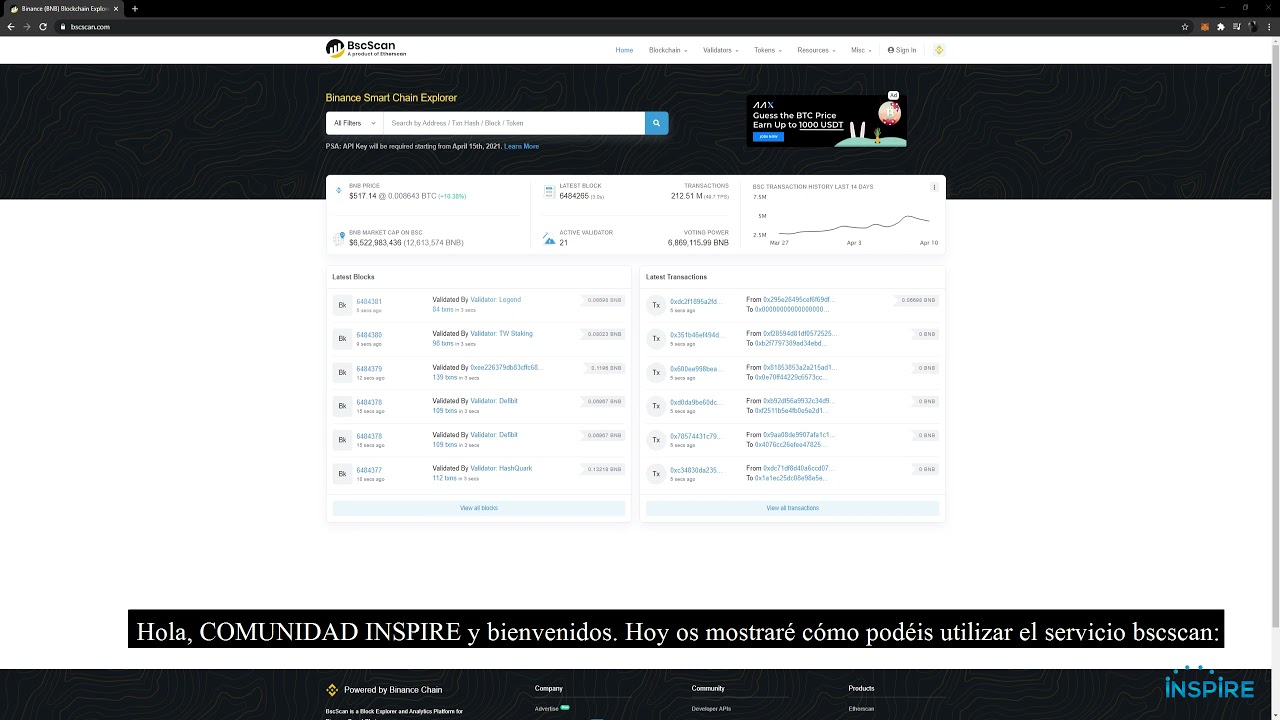Open From address 0xdc71df8d40a6ccd07
Image resolution: width=1280 pixels, height=720 pixels.
[797, 469]
